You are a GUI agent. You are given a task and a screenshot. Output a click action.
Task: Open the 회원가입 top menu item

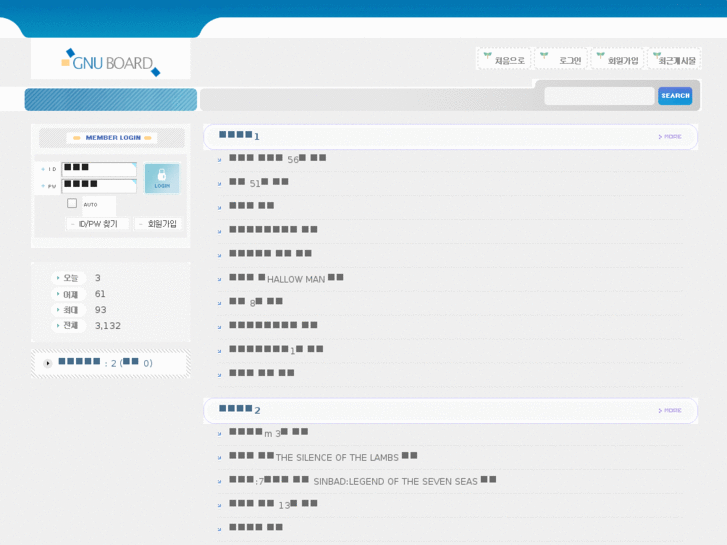pyautogui.click(x=617, y=59)
